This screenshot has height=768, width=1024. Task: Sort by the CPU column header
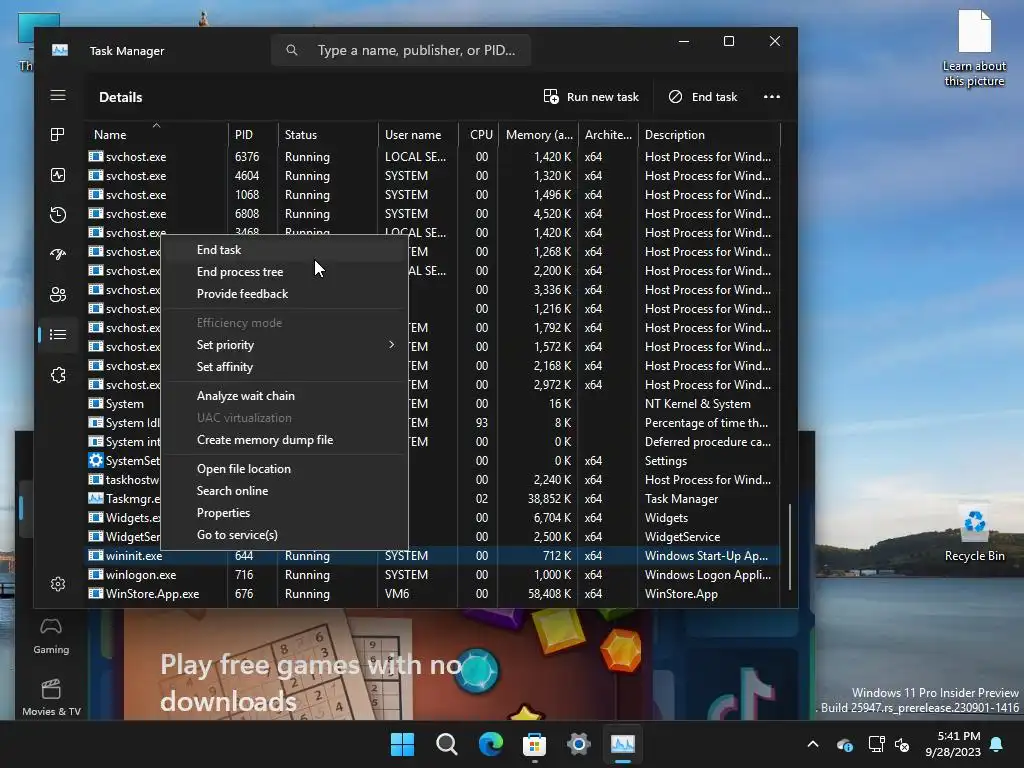pos(479,135)
